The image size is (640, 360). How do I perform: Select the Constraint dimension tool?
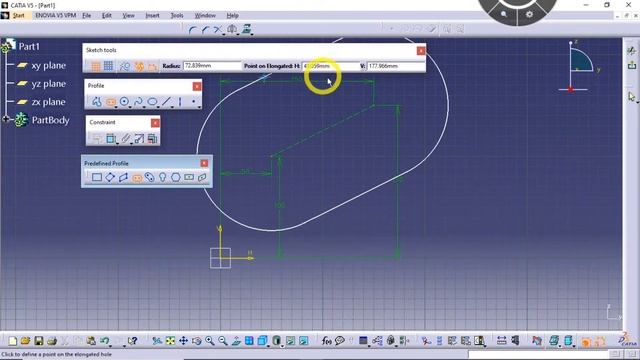coord(111,138)
